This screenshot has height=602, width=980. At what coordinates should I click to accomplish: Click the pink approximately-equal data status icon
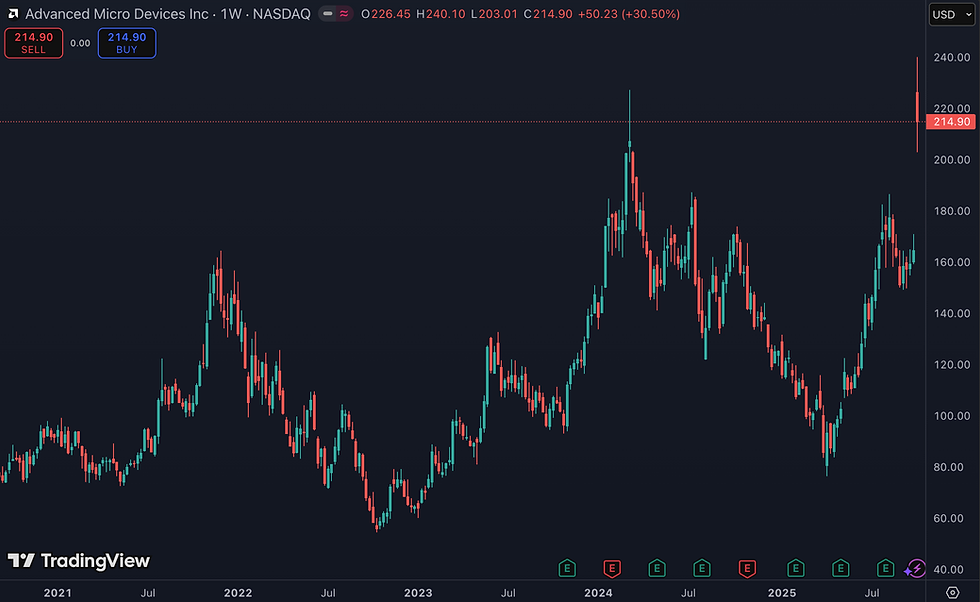click(x=344, y=14)
